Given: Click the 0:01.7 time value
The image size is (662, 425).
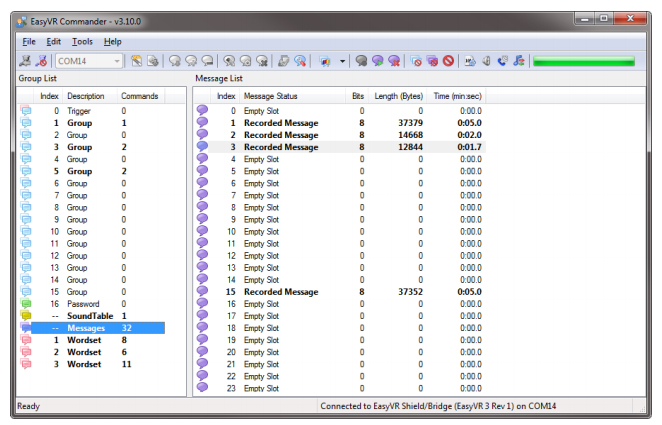Looking at the screenshot, I should 469,147.
